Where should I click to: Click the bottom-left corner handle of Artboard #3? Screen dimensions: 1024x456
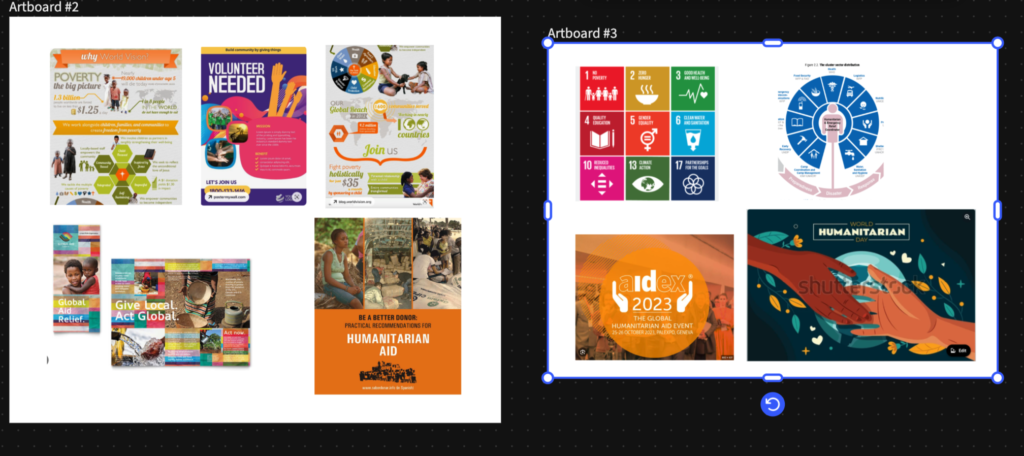coord(547,378)
